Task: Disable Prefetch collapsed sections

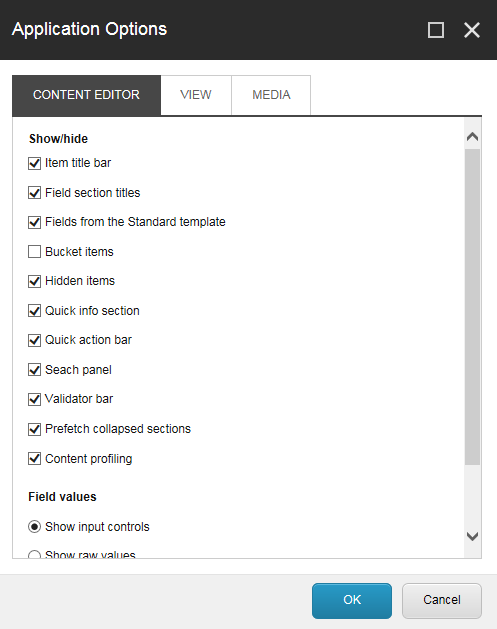Action: 34,429
